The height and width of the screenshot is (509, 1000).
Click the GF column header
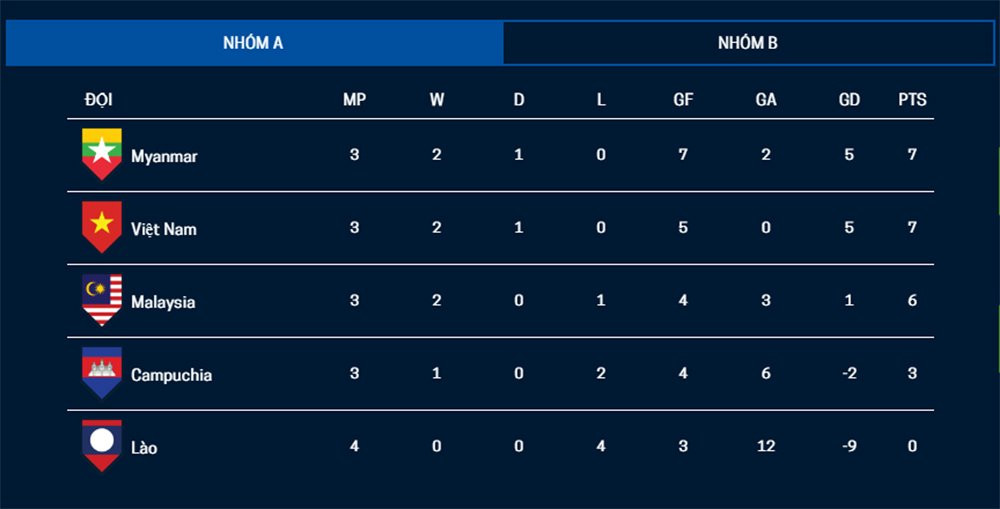click(x=683, y=100)
